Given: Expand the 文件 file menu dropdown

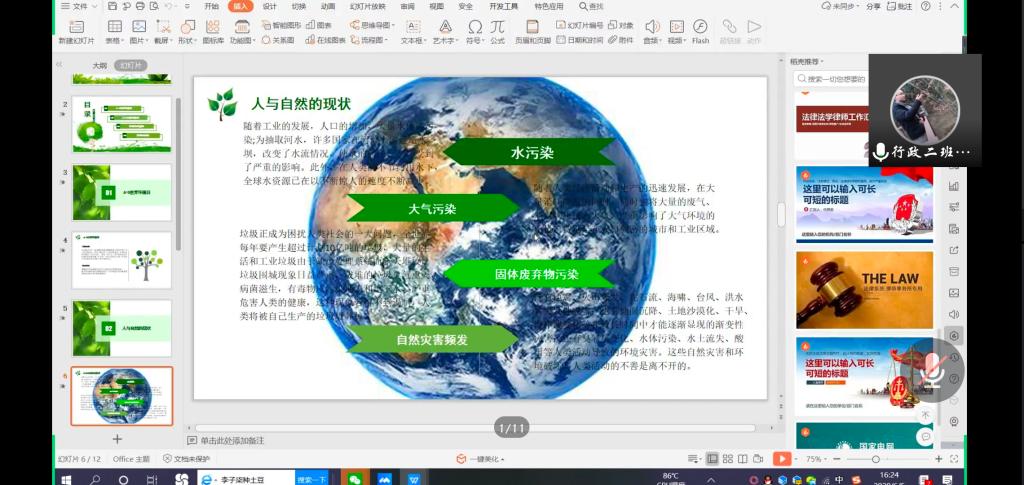Looking at the screenshot, I should pyautogui.click(x=78, y=6).
